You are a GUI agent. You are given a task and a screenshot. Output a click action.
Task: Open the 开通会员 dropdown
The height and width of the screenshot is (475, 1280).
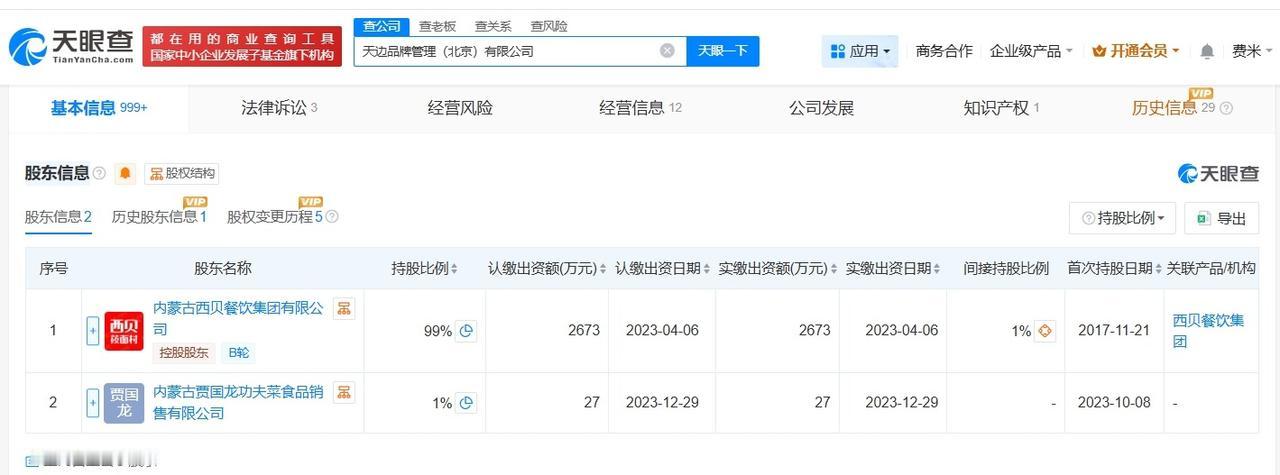pyautogui.click(x=1136, y=51)
